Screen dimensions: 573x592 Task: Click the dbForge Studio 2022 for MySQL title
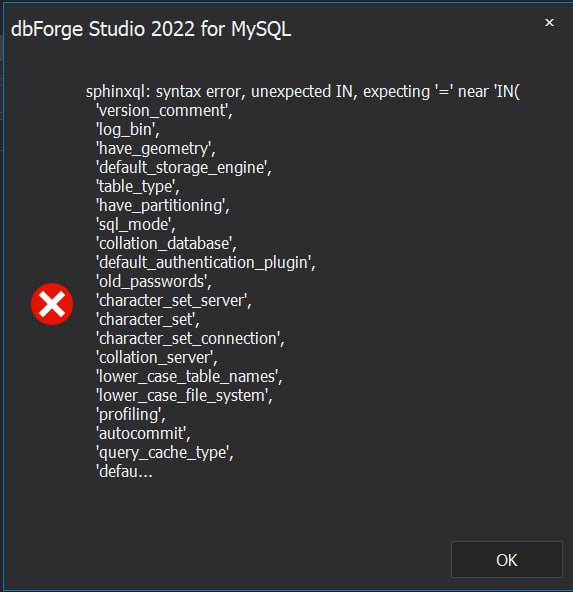[x=151, y=29]
